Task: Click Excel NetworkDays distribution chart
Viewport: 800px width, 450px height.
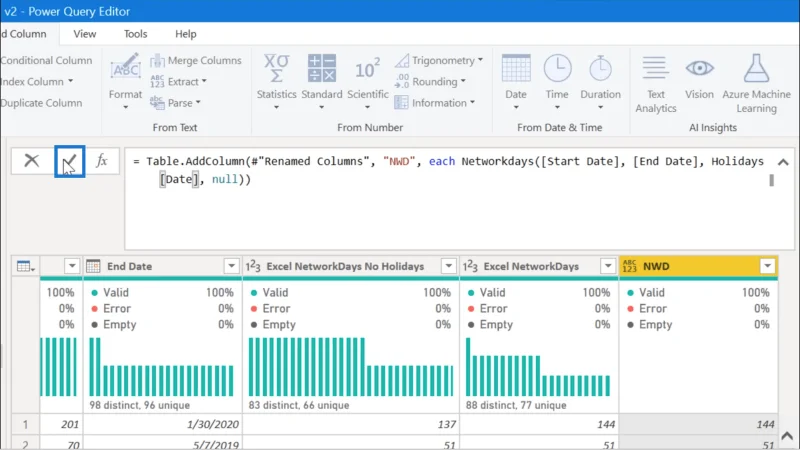Action: tap(538, 367)
